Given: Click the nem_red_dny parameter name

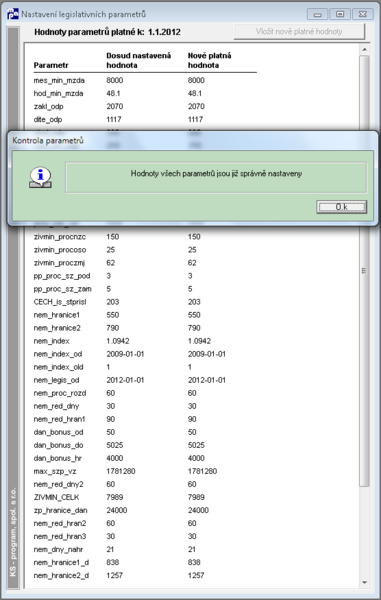Looking at the screenshot, I should (56, 406).
